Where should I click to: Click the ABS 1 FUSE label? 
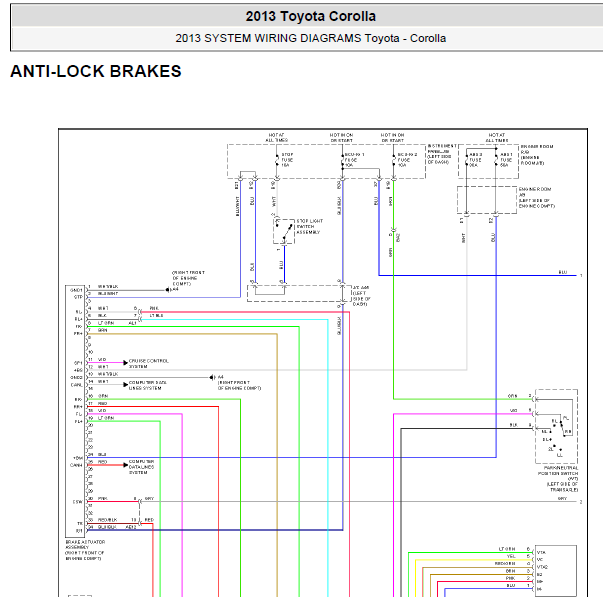coord(506,160)
